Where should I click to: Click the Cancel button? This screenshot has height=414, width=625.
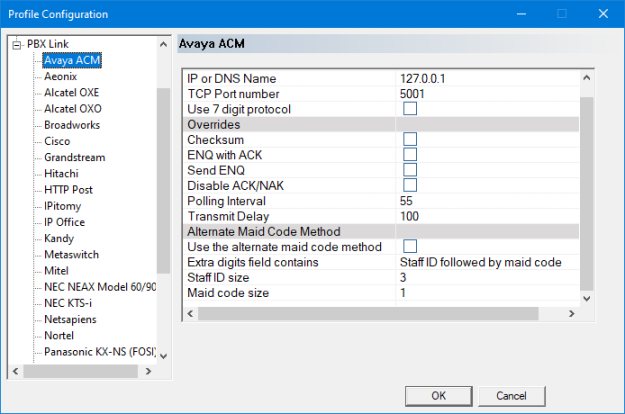click(511, 395)
